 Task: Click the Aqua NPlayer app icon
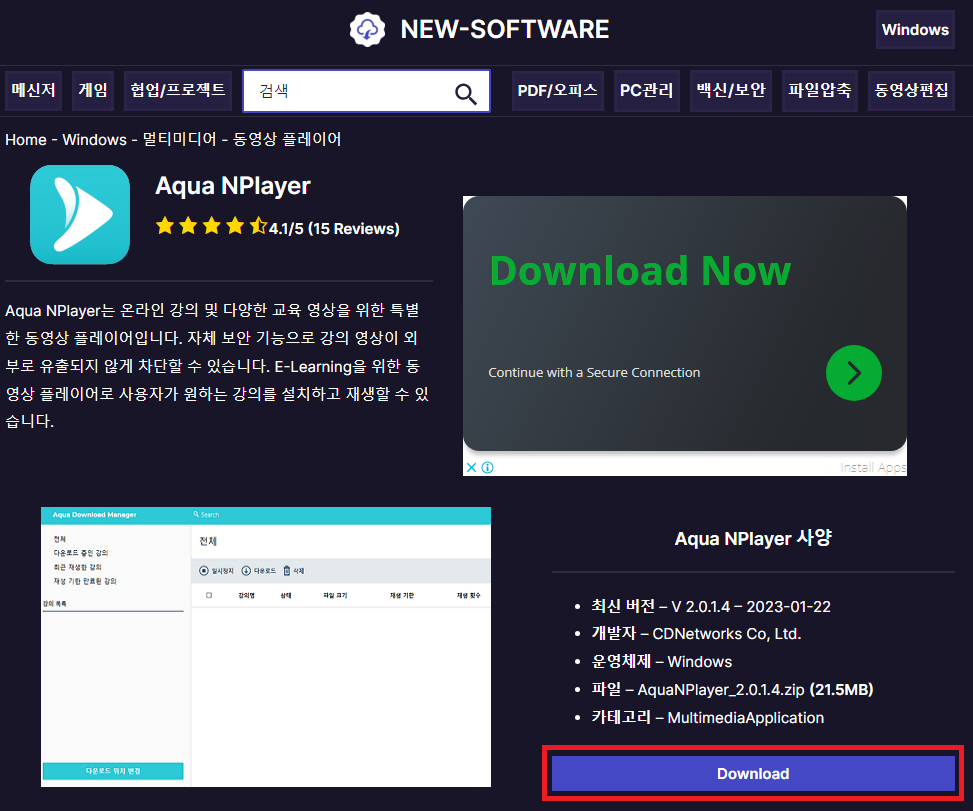[80, 215]
